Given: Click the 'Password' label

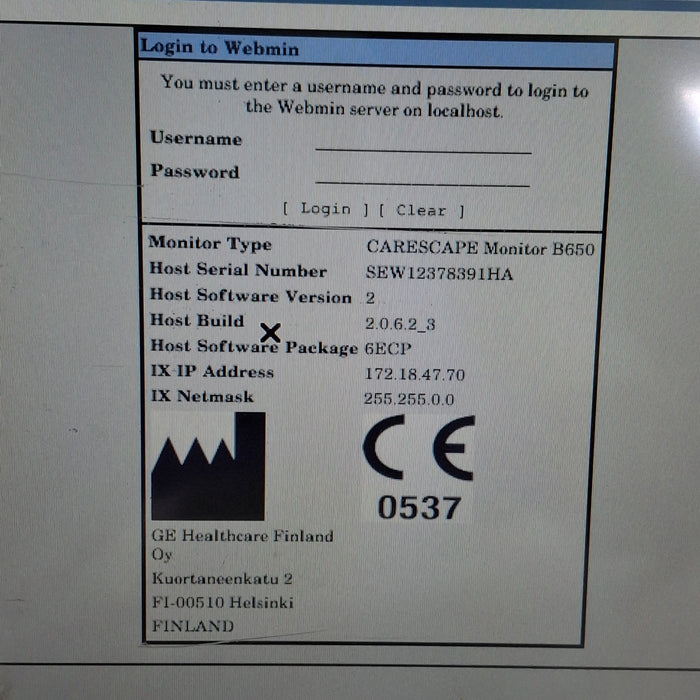Looking at the screenshot, I should [195, 171].
